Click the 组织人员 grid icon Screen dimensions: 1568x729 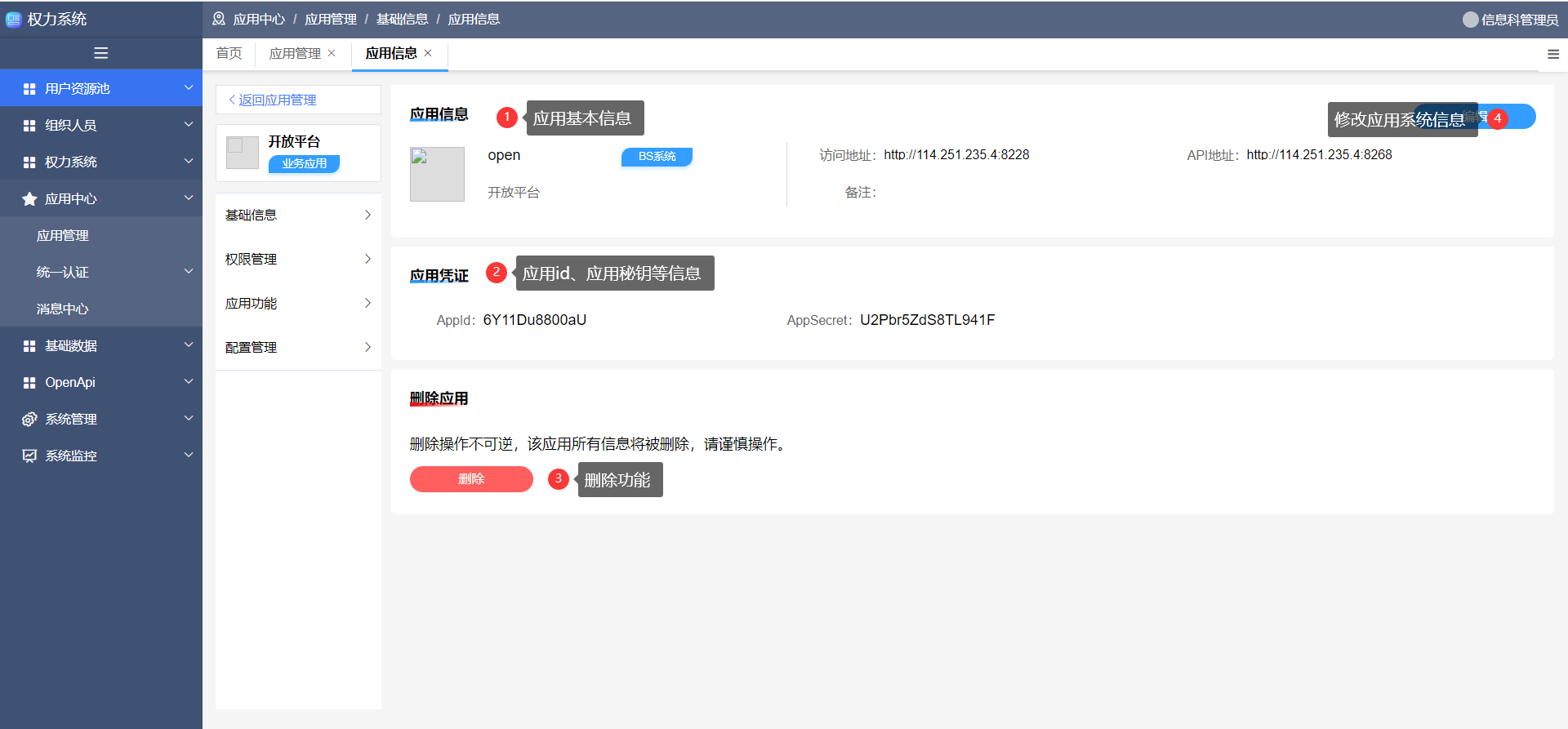[29, 125]
